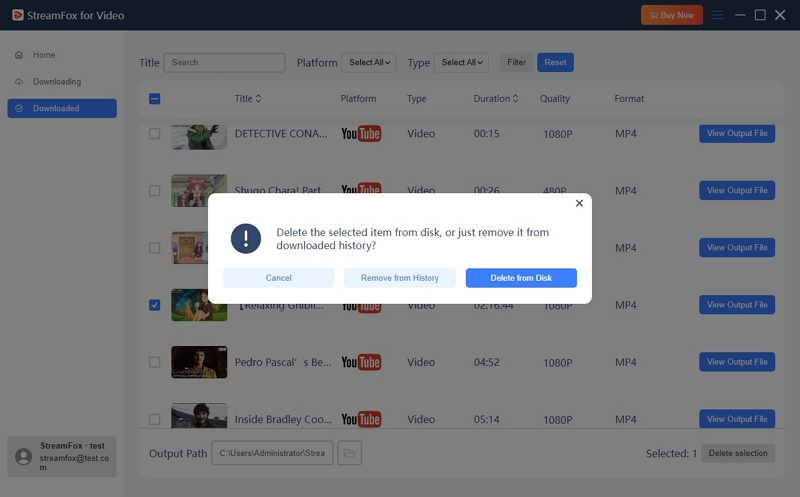Sort by Duration column arrows

click(515, 98)
